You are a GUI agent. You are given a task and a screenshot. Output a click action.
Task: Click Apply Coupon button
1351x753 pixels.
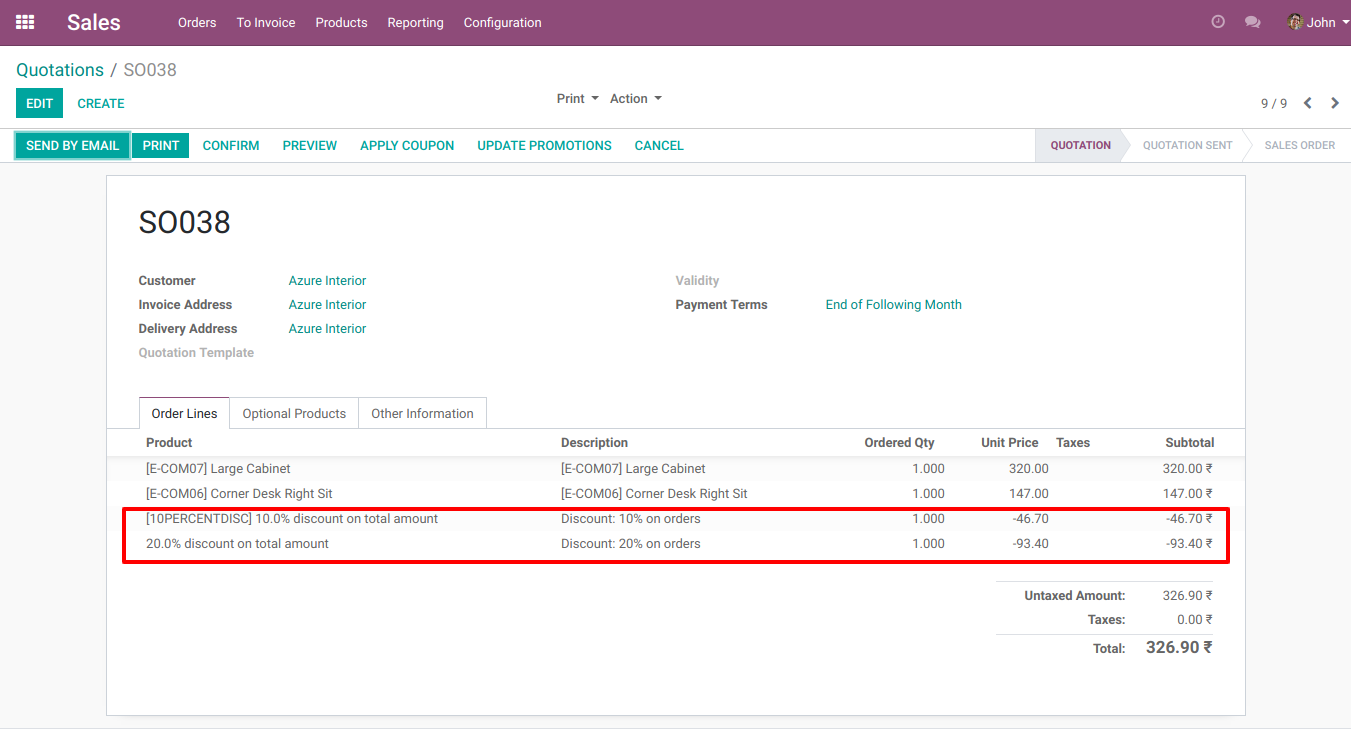tap(407, 146)
